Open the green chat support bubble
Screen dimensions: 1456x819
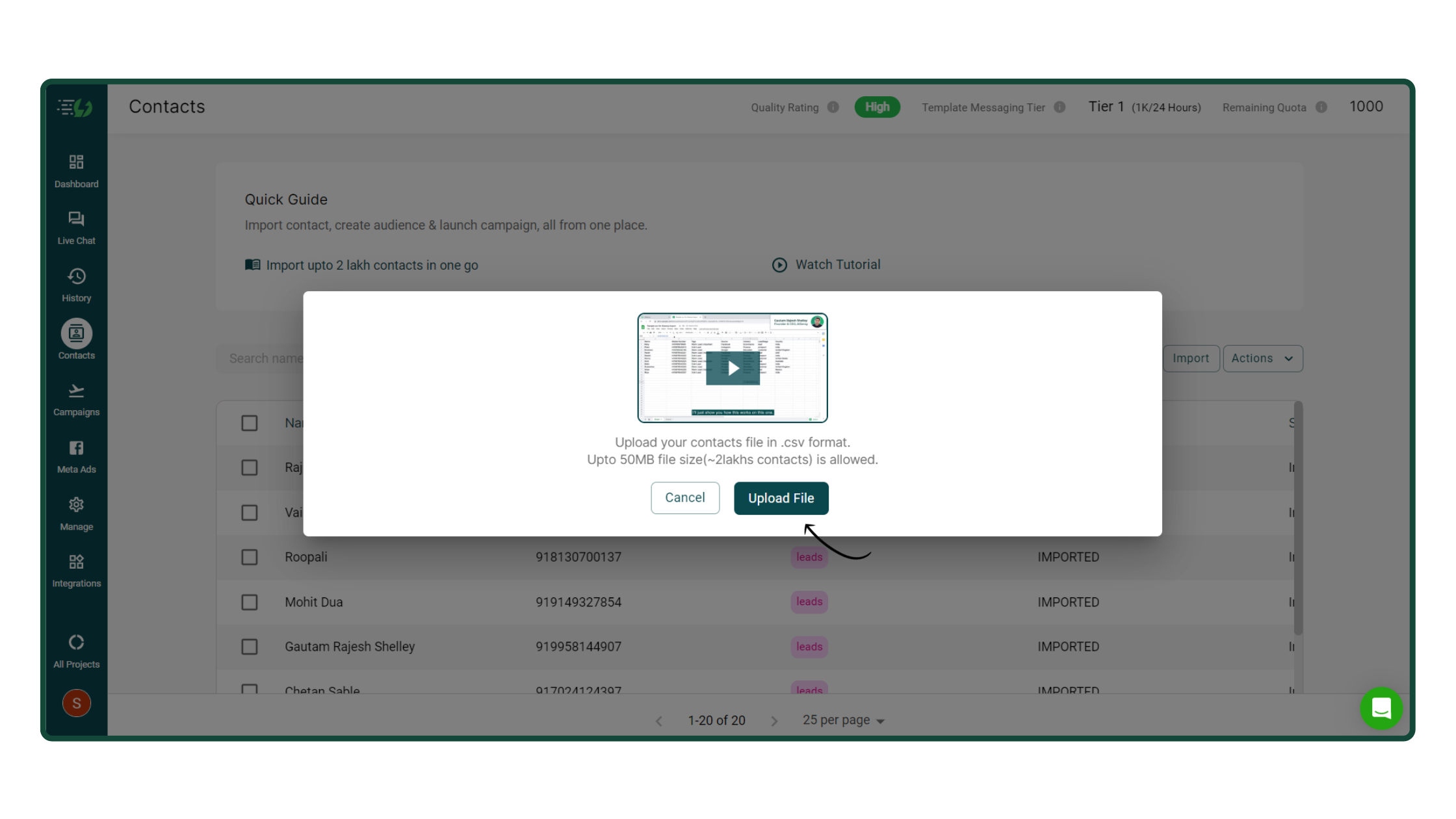(x=1381, y=708)
